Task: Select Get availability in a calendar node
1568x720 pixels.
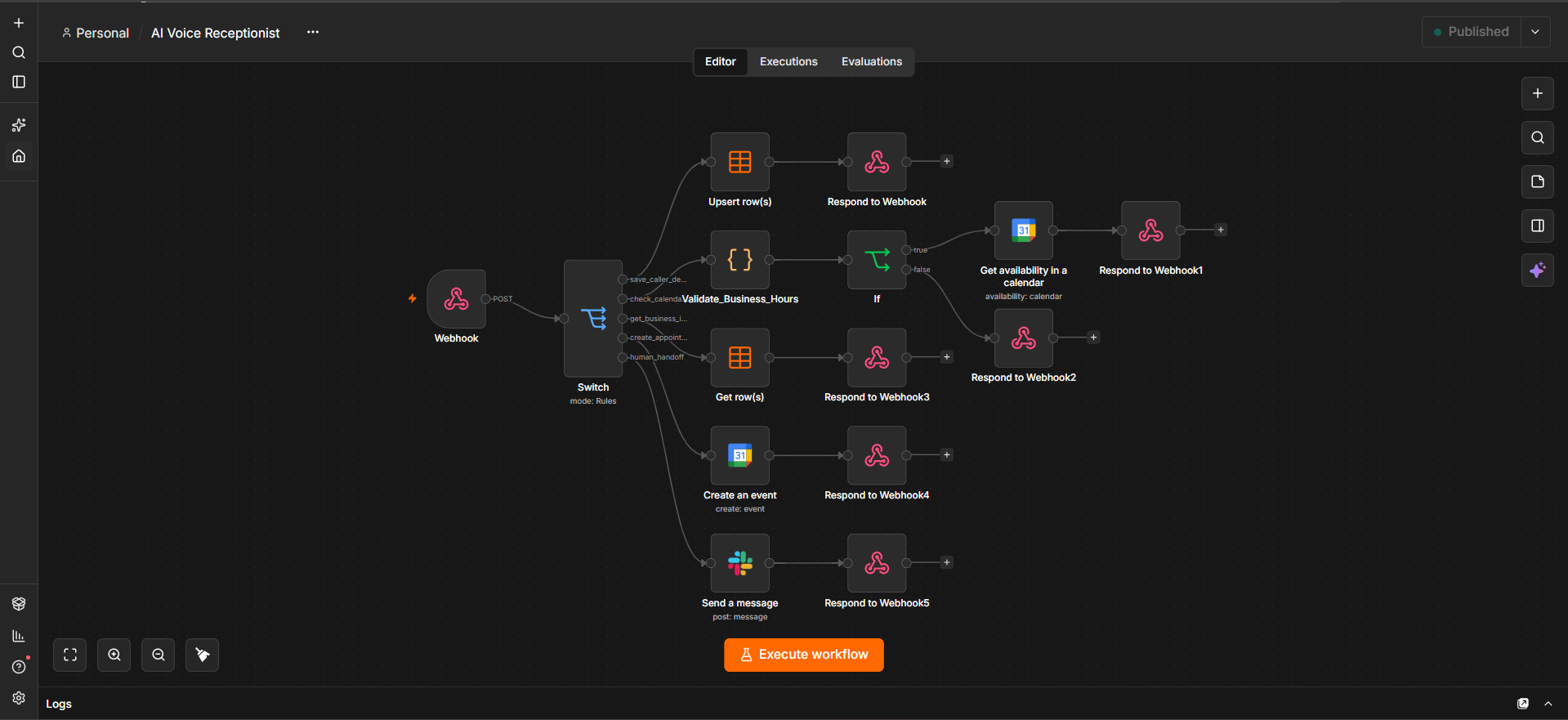Action: point(1024,230)
